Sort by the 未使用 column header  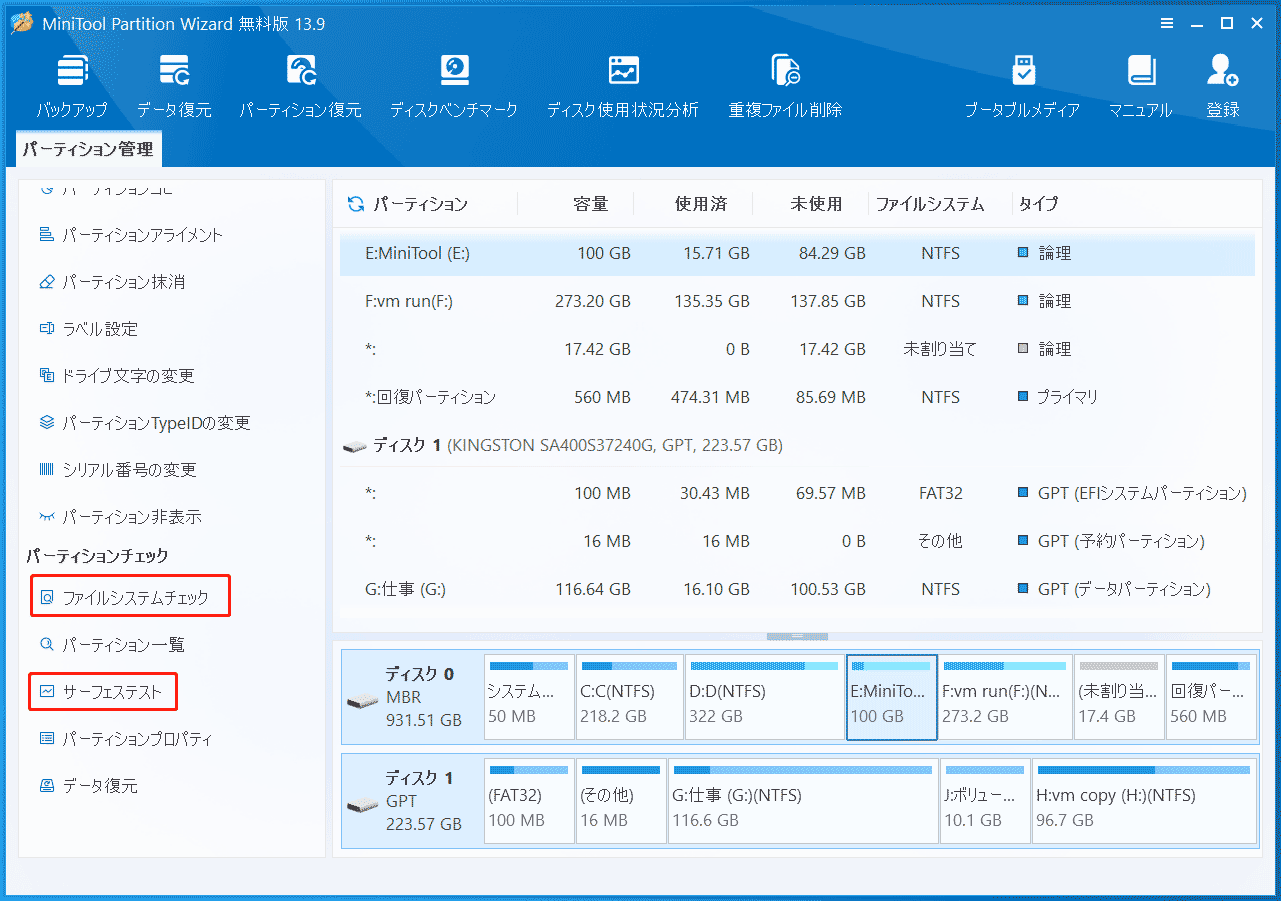click(x=816, y=204)
